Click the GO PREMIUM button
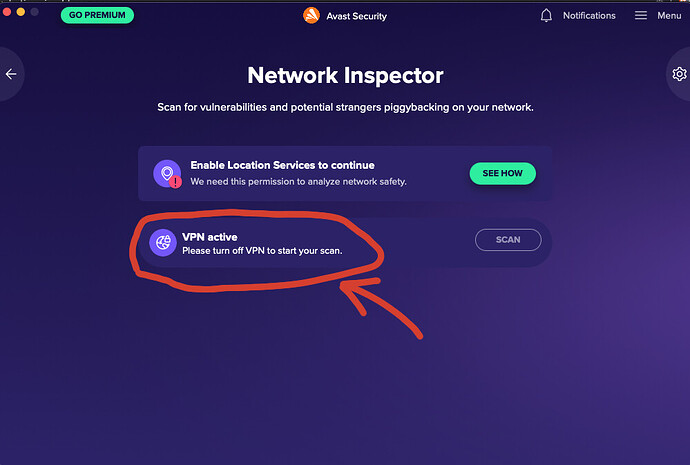690x465 pixels. point(97,15)
